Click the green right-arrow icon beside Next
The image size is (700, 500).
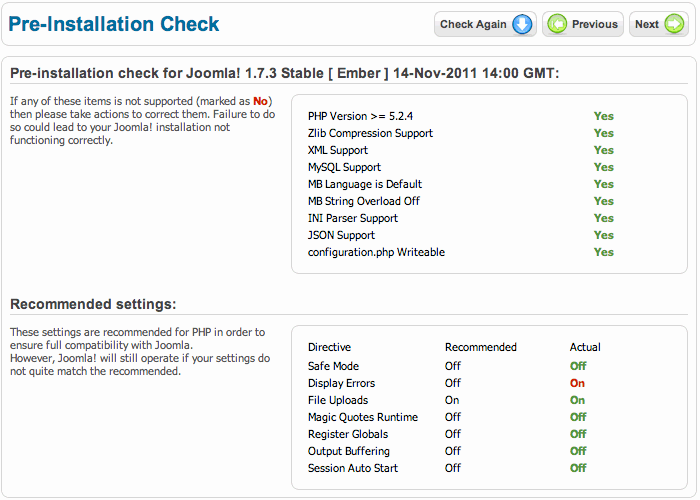(674, 24)
